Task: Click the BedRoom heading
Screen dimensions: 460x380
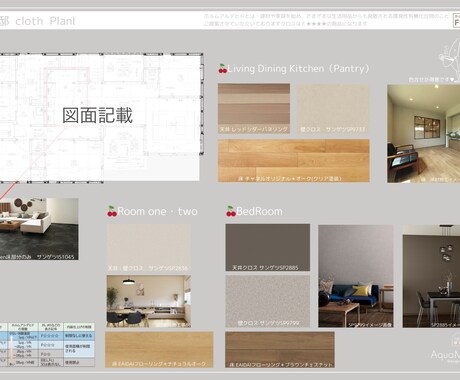Action: [x=259, y=211]
